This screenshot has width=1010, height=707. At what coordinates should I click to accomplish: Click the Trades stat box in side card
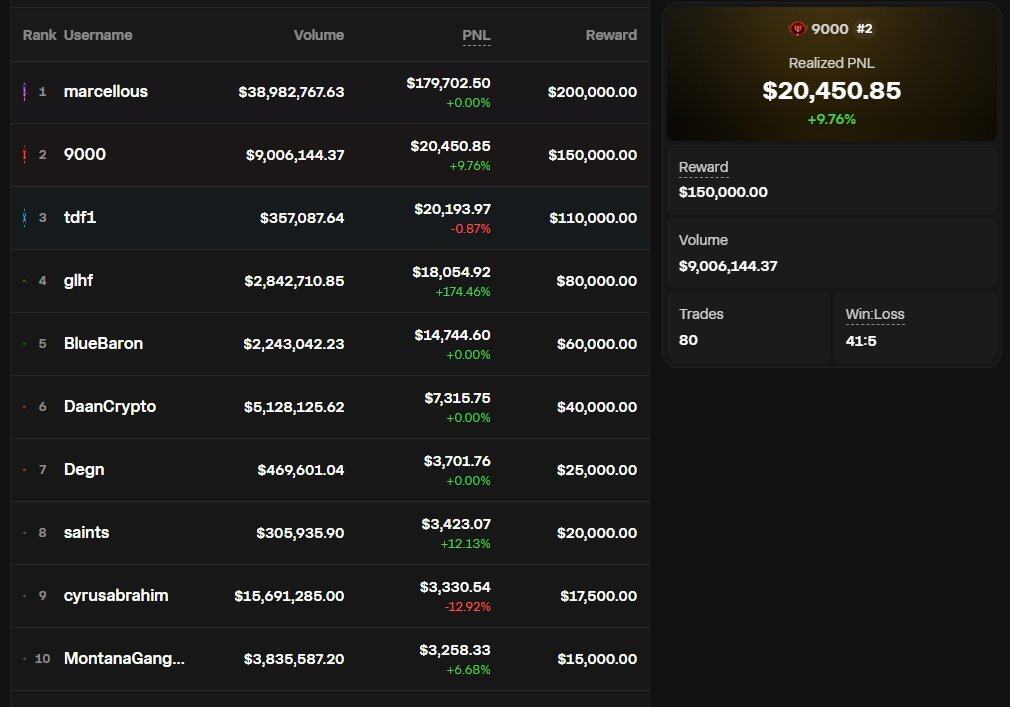tap(747, 327)
